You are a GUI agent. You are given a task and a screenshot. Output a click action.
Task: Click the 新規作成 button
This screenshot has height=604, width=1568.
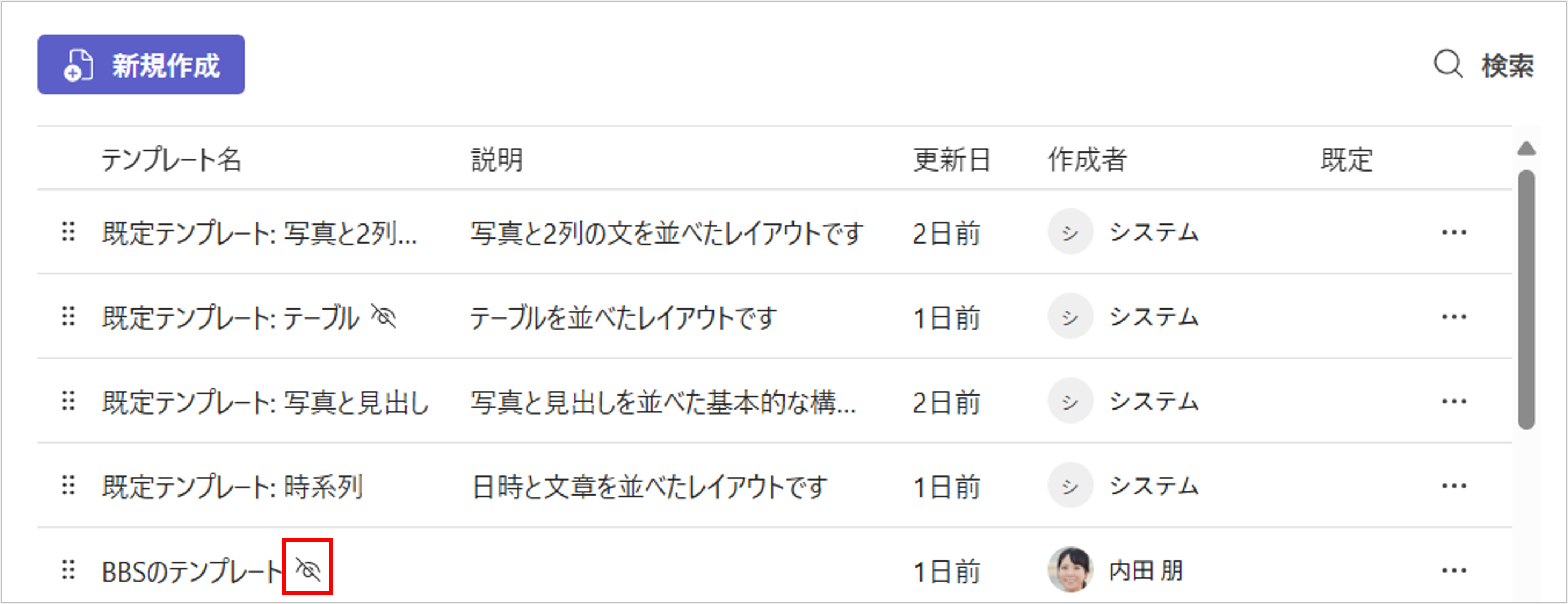[141, 64]
